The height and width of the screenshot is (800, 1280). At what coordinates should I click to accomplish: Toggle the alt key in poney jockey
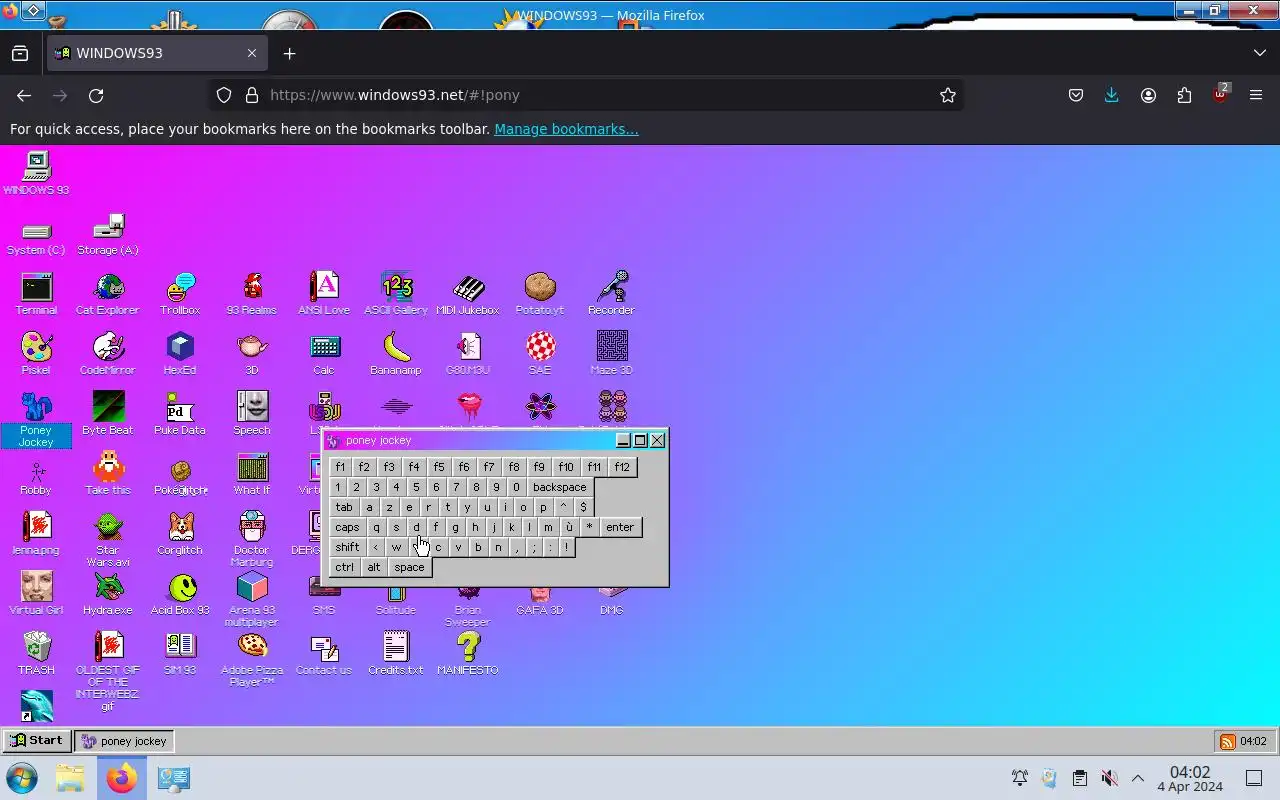click(374, 567)
